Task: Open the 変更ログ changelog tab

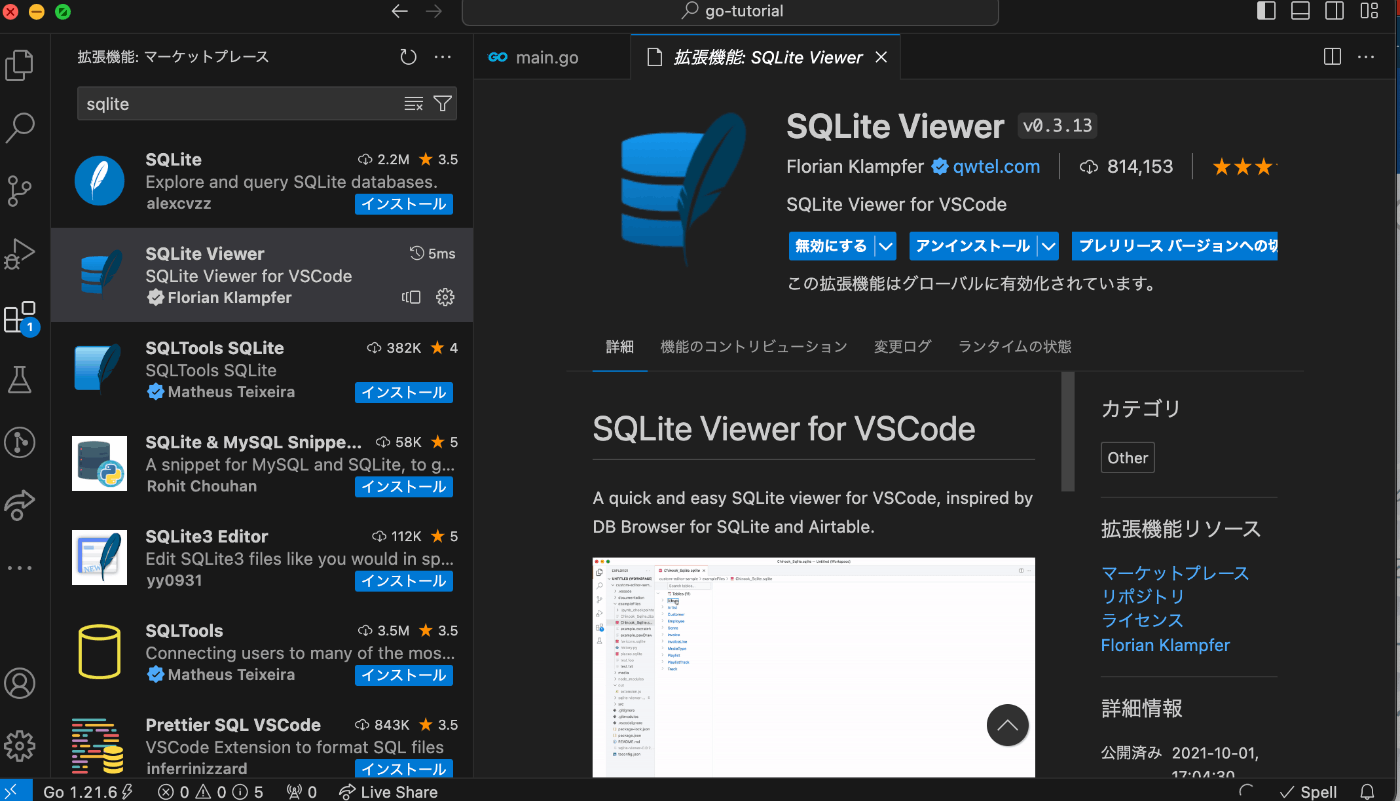Action: pyautogui.click(x=903, y=346)
